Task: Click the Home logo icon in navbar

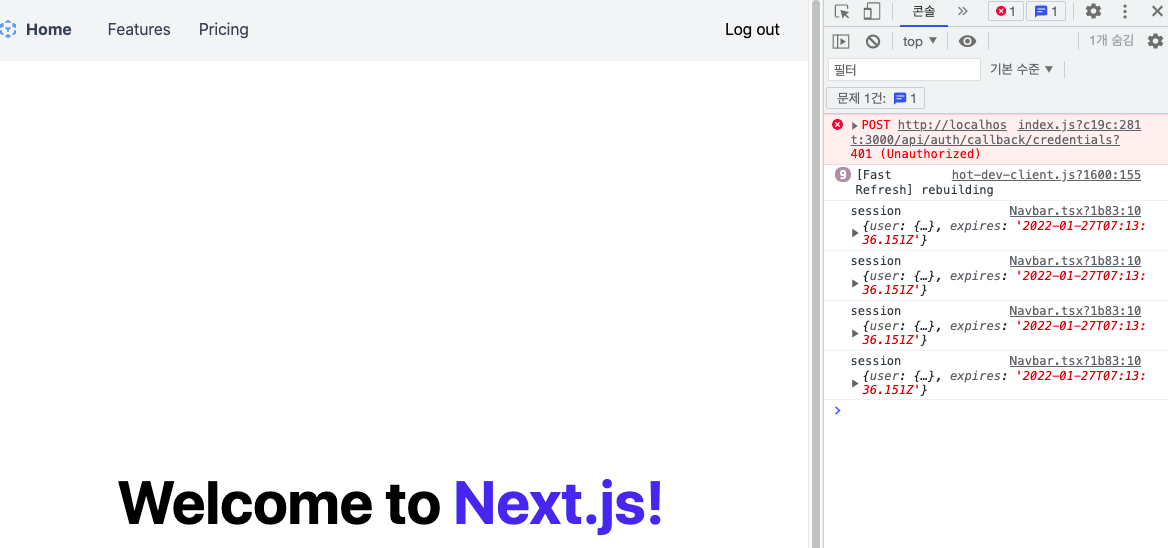Action: coord(7,30)
